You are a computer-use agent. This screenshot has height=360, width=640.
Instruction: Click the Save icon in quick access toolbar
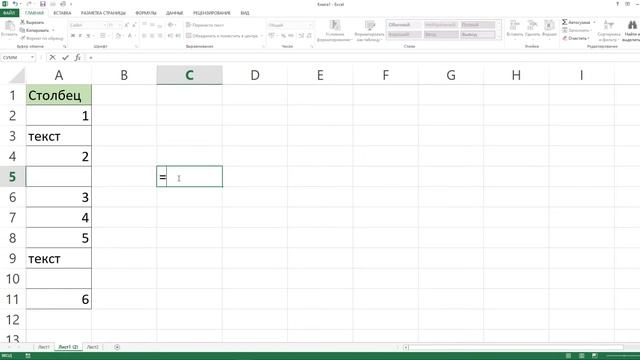click(x=42, y=4)
